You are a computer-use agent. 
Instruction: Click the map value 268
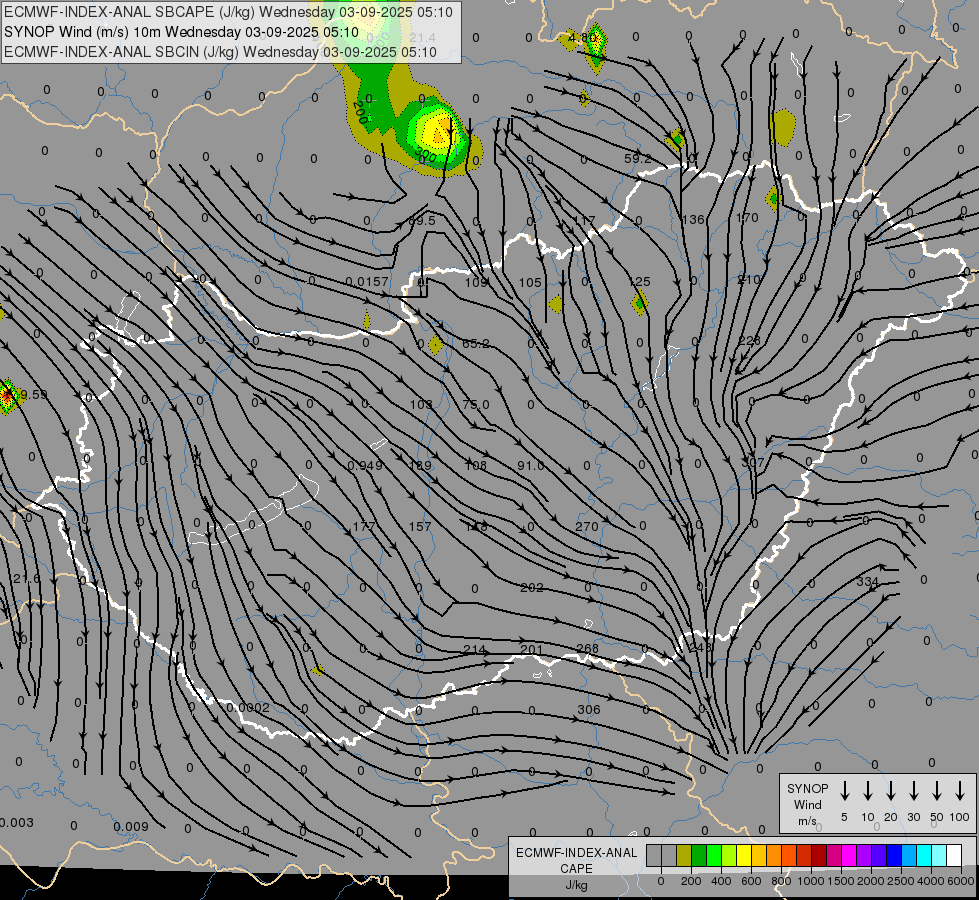pyautogui.click(x=588, y=648)
